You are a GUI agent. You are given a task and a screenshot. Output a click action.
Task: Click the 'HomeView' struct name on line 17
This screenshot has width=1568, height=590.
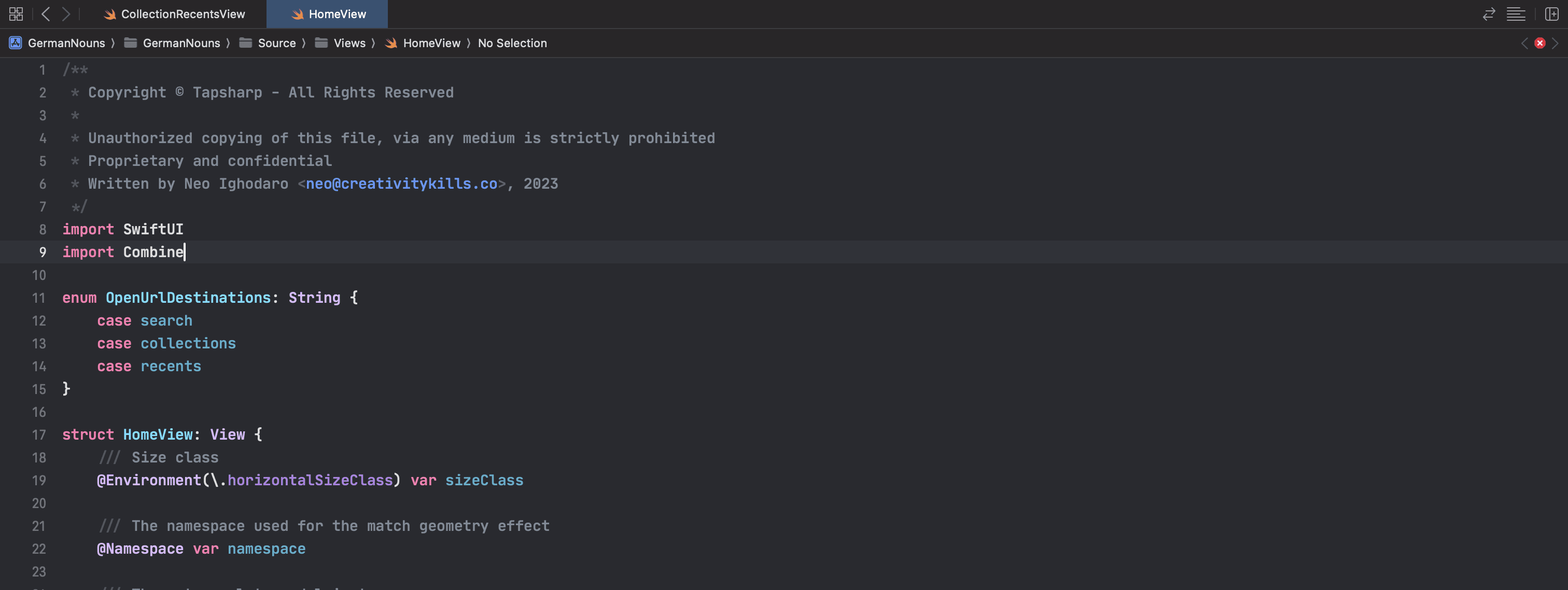click(158, 435)
